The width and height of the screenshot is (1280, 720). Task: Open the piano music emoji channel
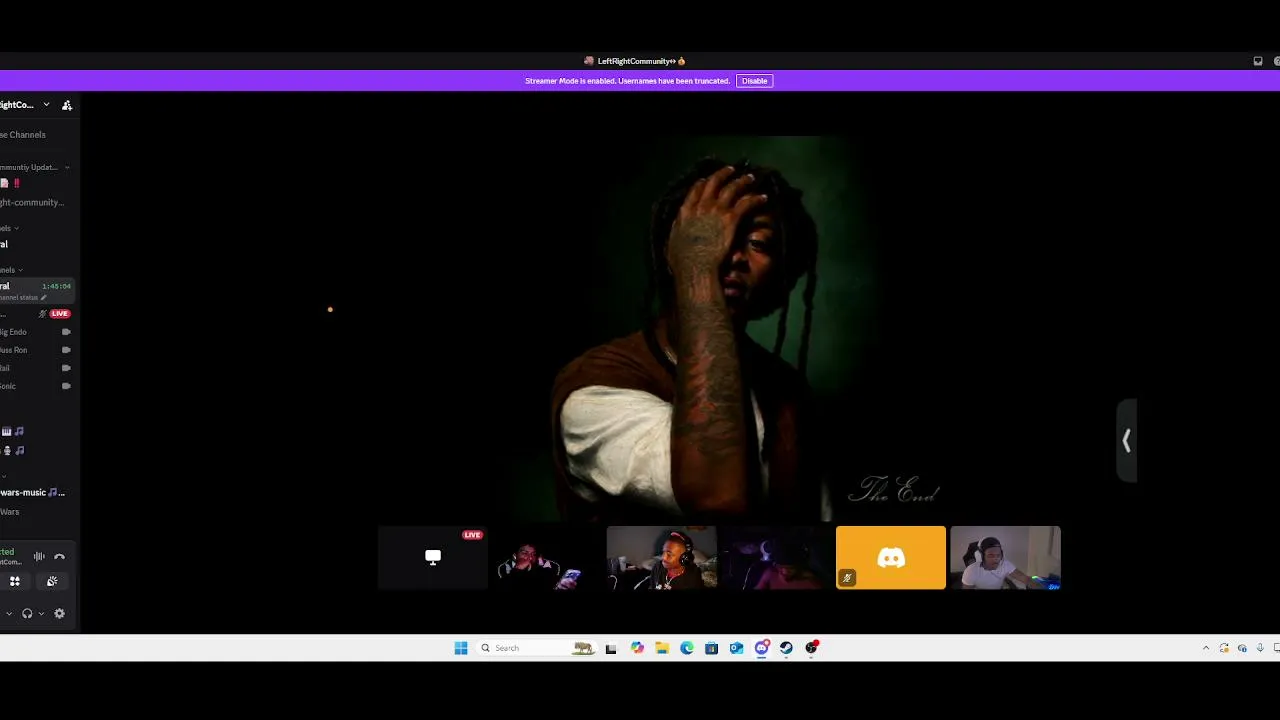14,431
